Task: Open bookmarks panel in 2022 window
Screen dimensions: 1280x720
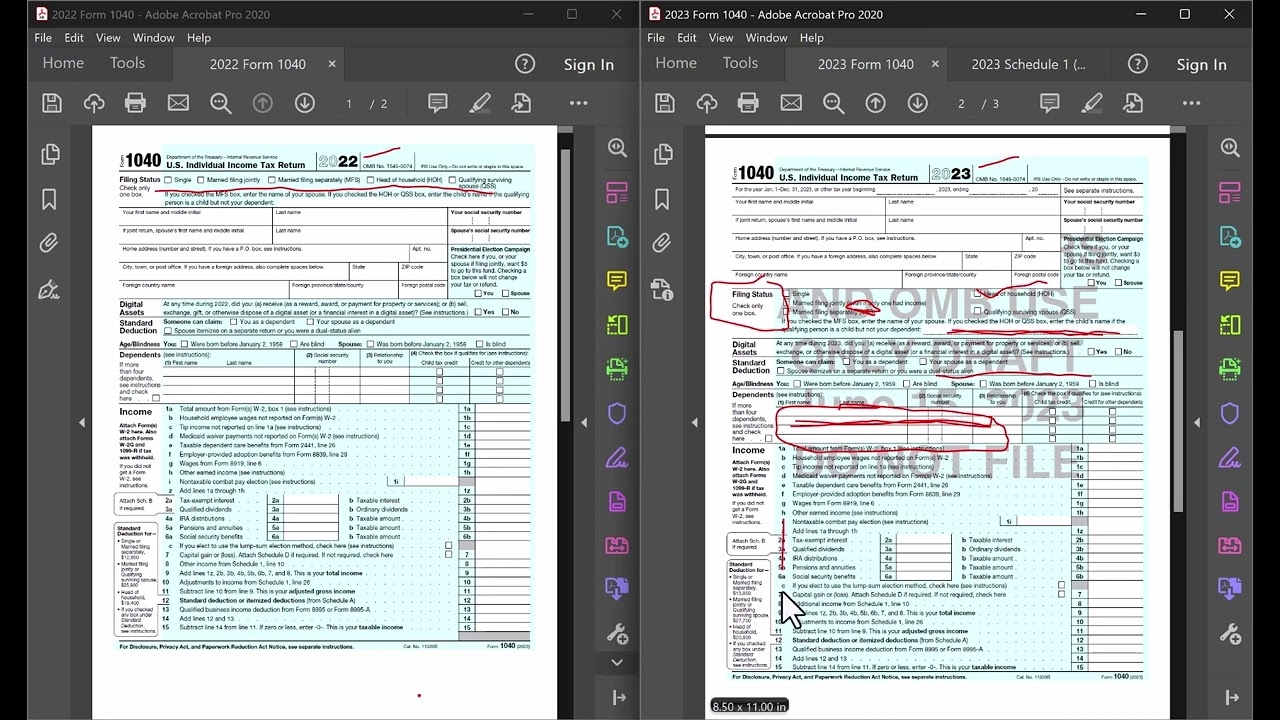Action: 49,199
